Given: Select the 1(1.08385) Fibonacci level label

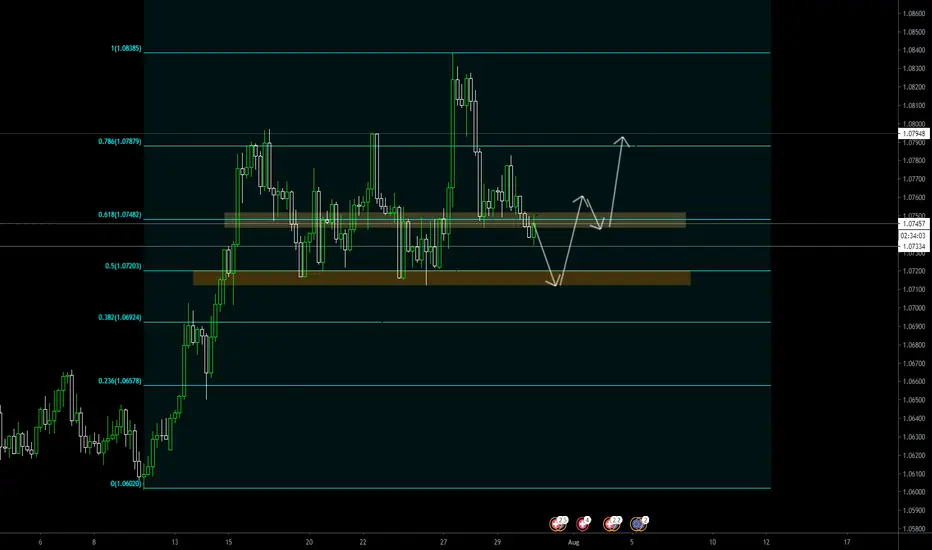Looking at the screenshot, I should click(126, 48).
